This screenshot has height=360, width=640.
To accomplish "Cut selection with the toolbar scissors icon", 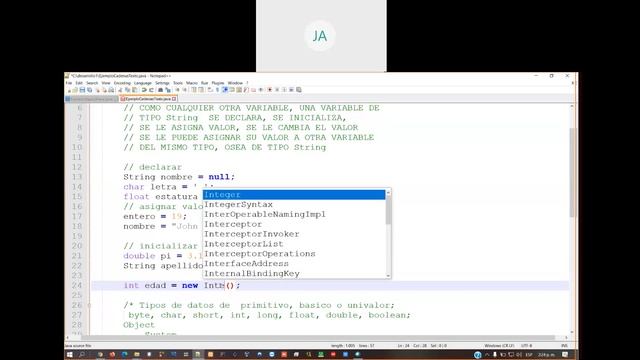I will click(x=120, y=90).
